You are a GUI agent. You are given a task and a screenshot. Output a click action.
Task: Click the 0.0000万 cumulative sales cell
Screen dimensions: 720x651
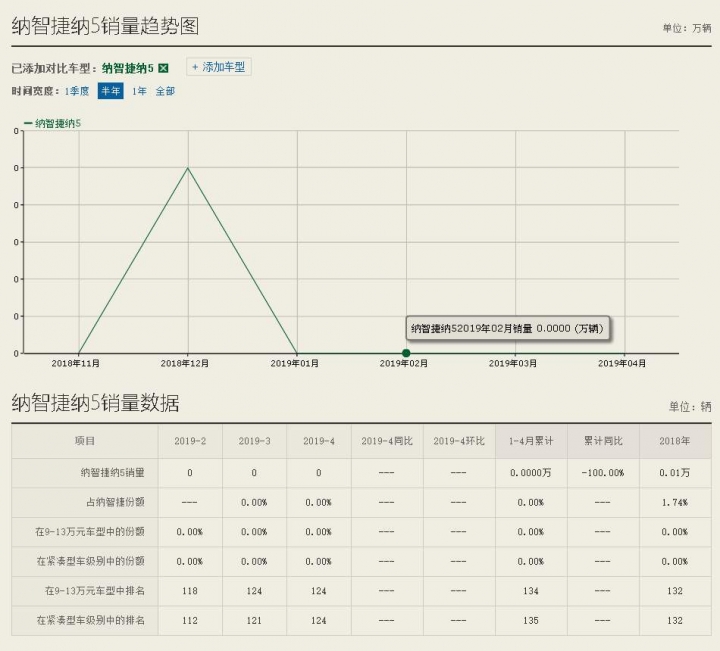pos(531,472)
